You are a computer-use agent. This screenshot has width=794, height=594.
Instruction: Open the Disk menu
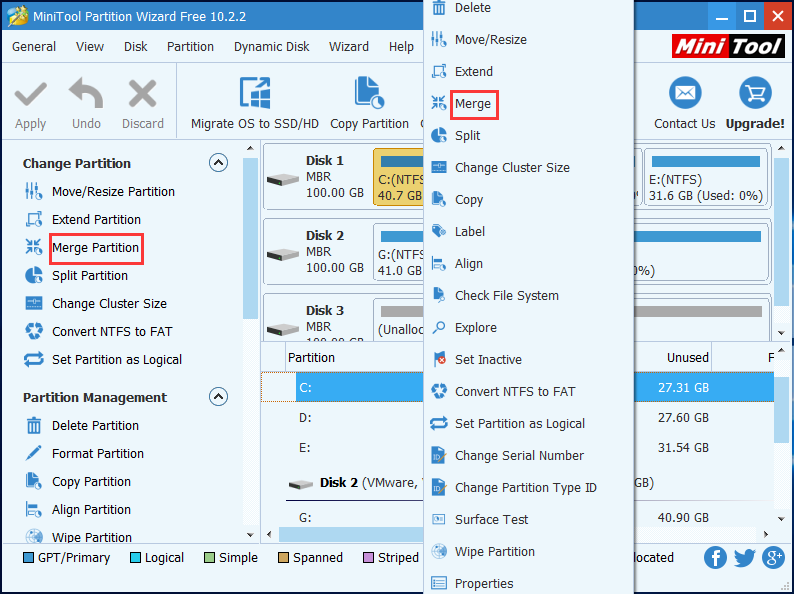(135, 47)
